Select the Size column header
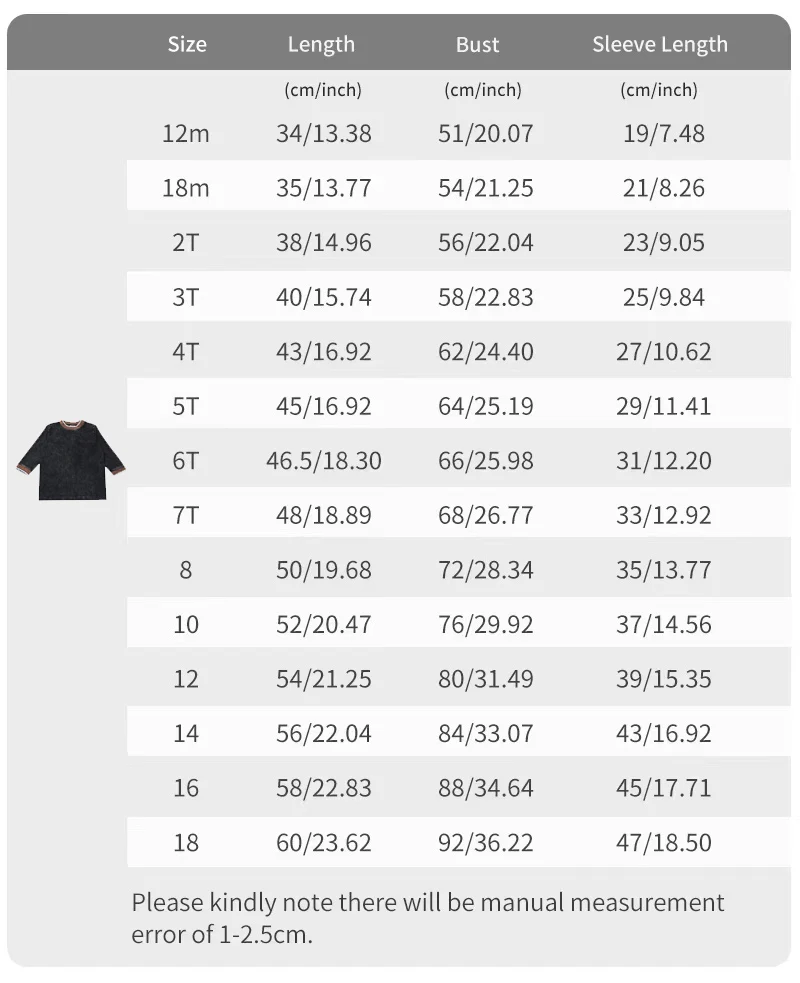This screenshot has height=983, width=800. point(187,44)
